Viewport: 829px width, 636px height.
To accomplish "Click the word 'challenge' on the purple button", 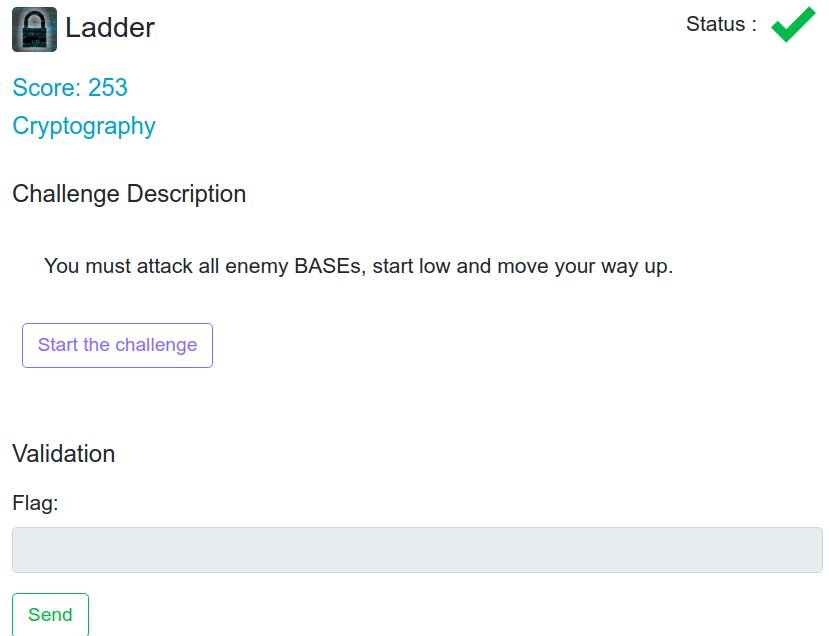I will 156,345.
